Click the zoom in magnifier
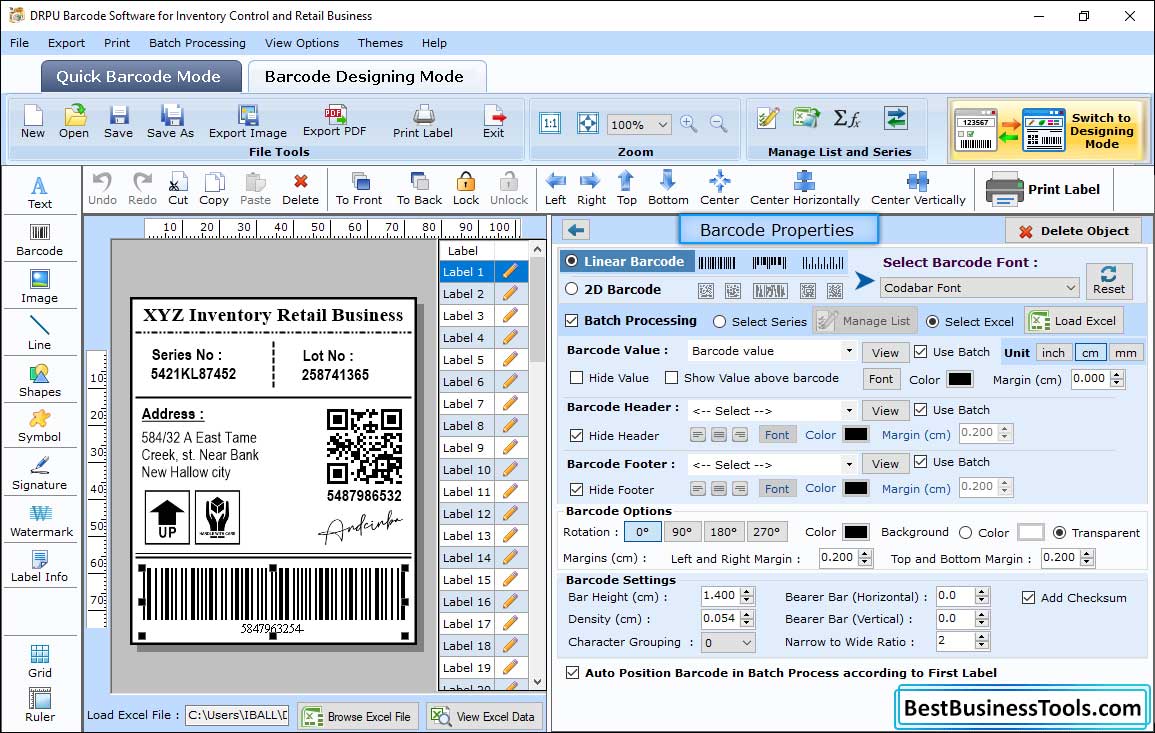The height and width of the screenshot is (733, 1155). [x=689, y=123]
